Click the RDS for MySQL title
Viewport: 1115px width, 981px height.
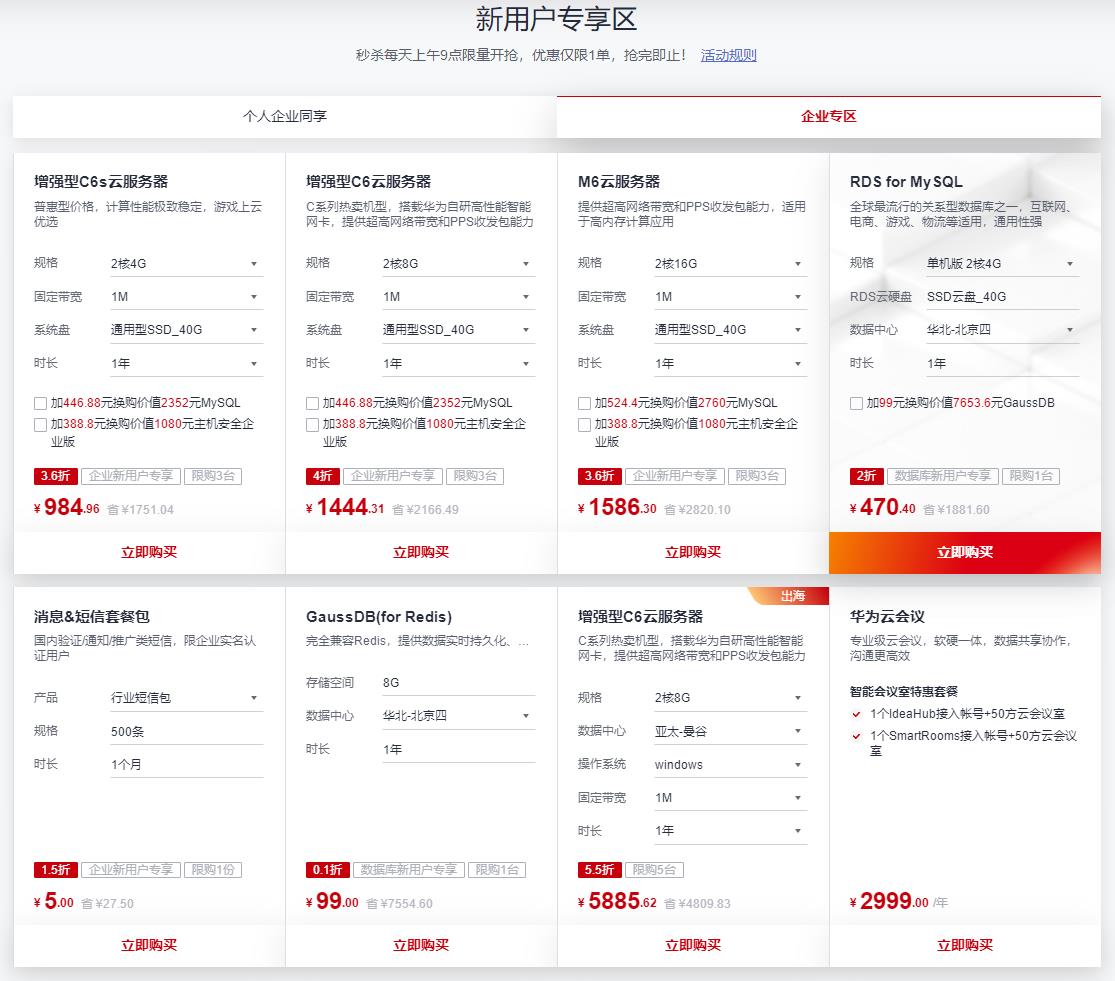click(x=906, y=182)
